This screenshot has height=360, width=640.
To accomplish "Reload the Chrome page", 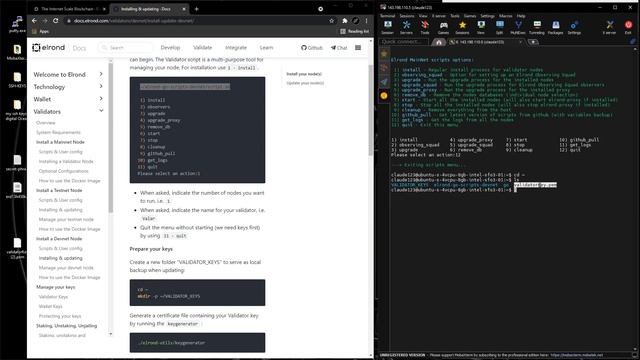I will point(56,21).
